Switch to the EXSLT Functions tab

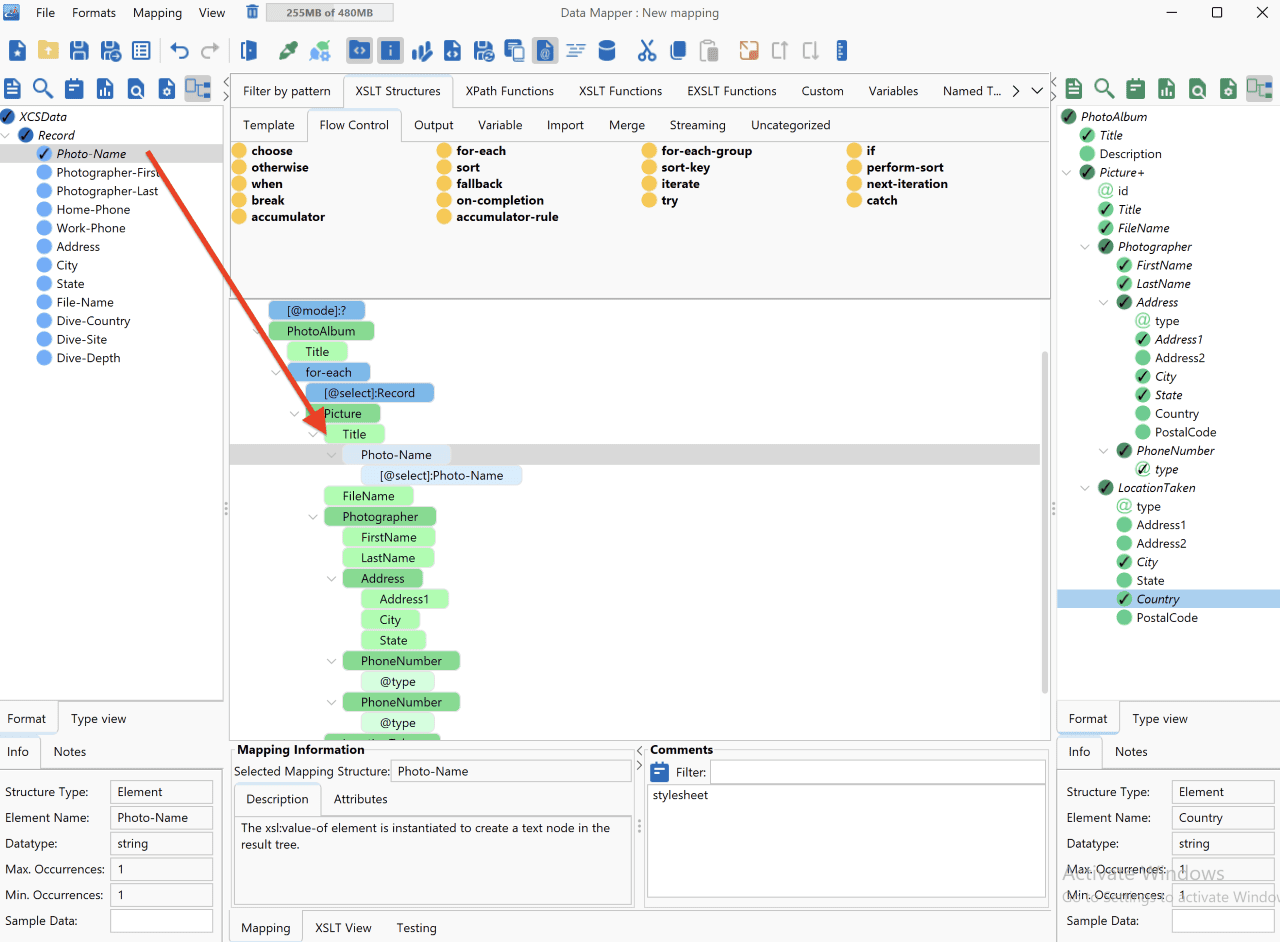tap(732, 91)
